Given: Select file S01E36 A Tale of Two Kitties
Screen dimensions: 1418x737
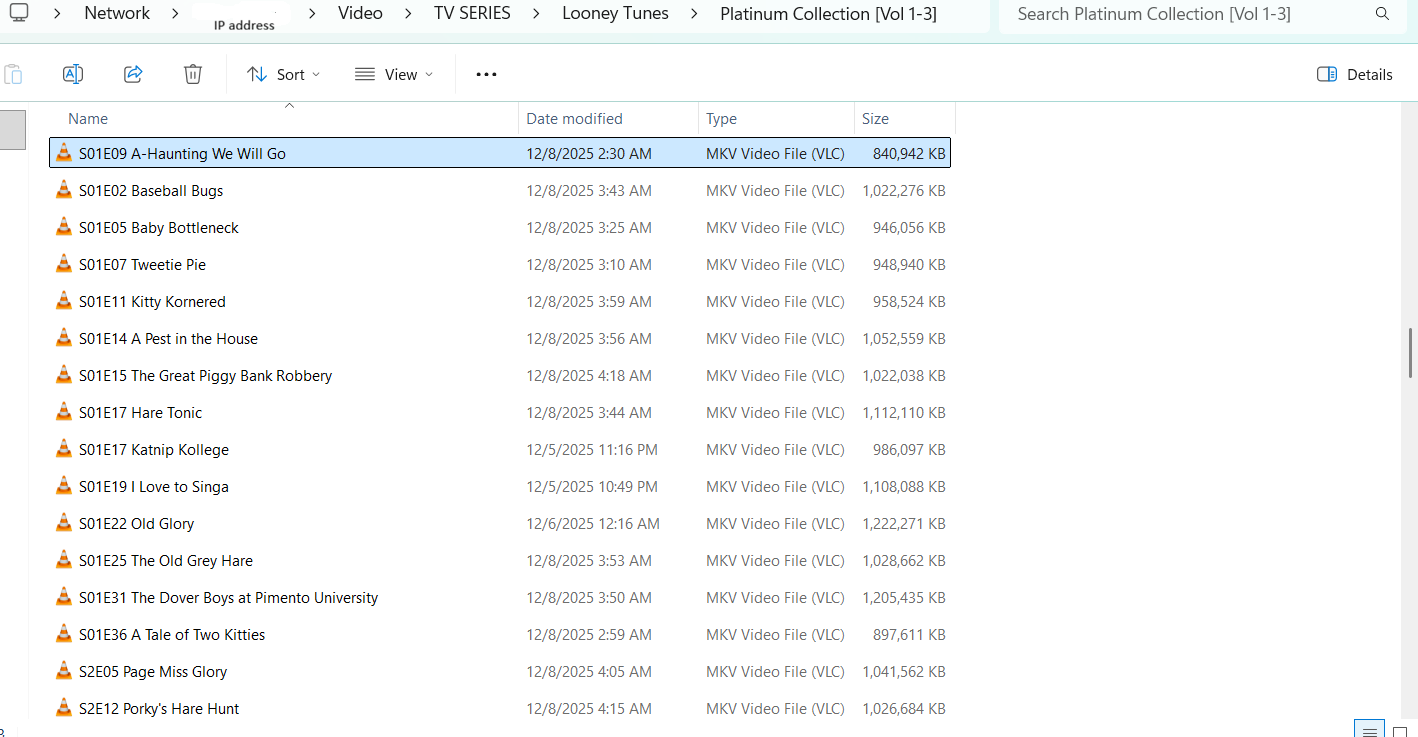Looking at the screenshot, I should 500,634.
